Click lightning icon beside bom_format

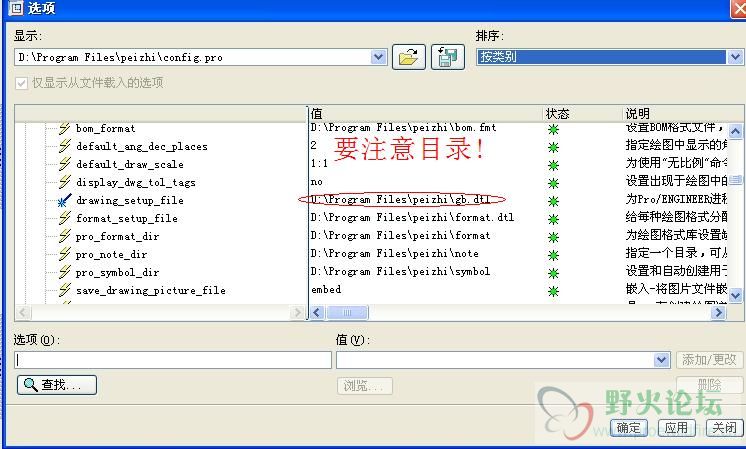click(65, 128)
